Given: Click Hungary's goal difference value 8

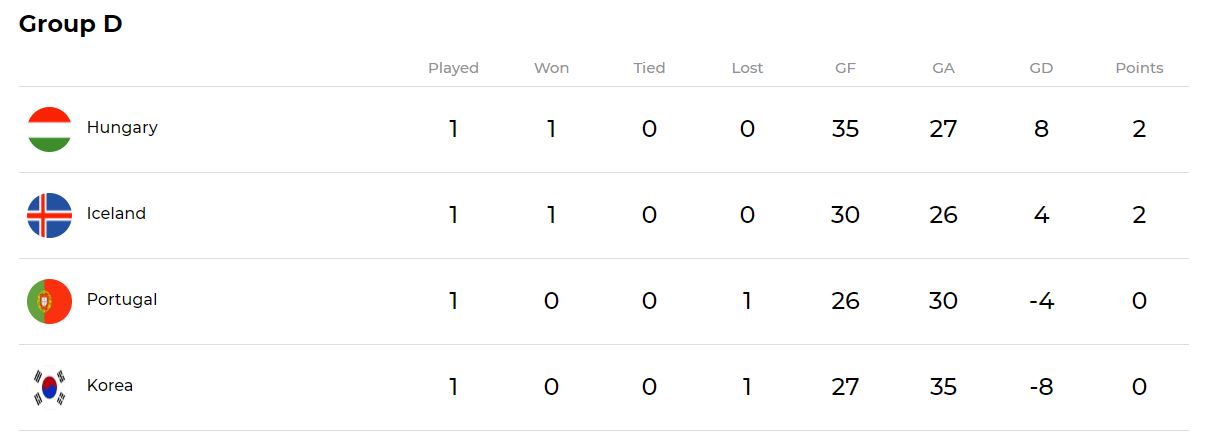Looking at the screenshot, I should coord(1041,129).
